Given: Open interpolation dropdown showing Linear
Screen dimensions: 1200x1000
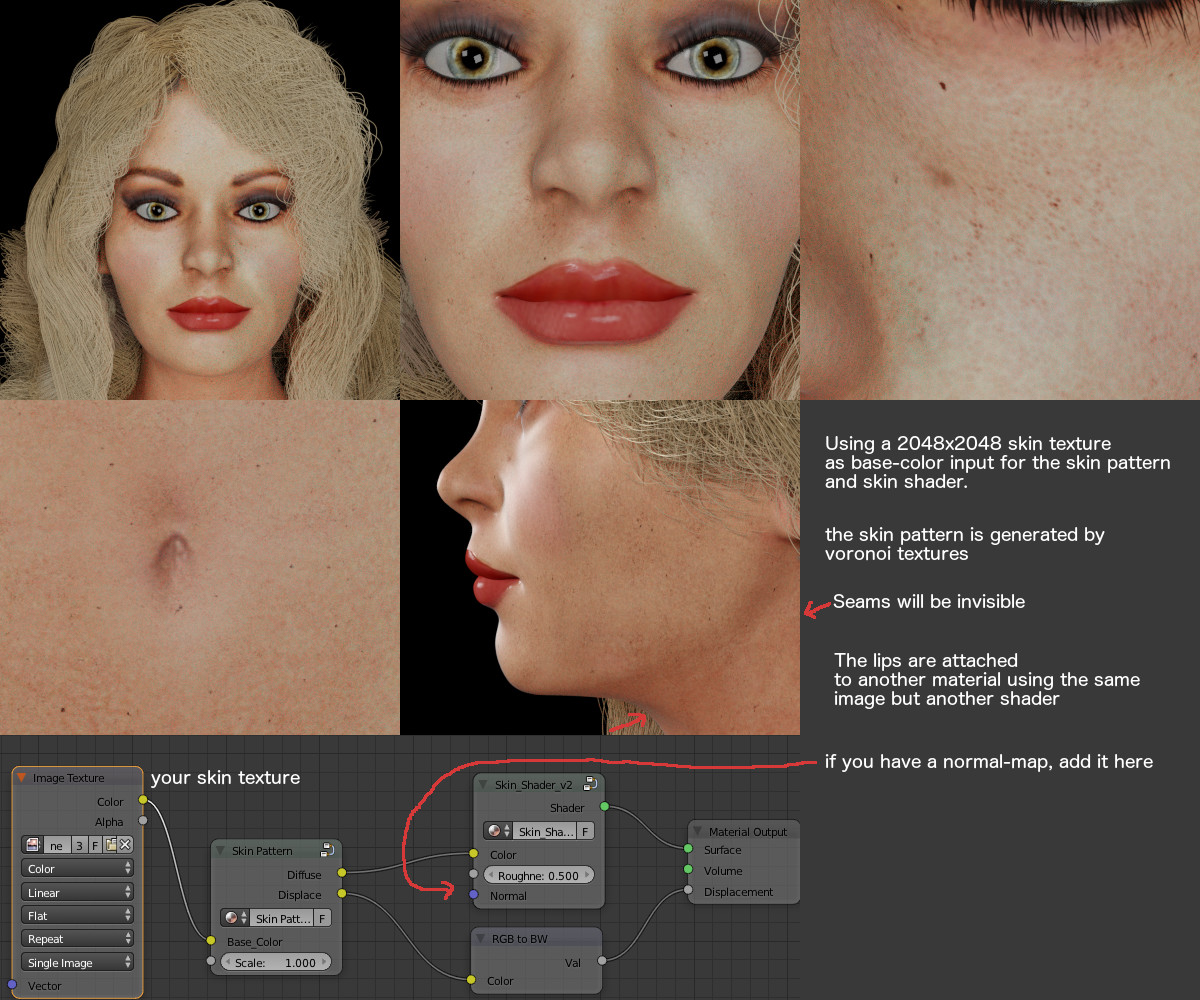Looking at the screenshot, I should pos(77,893).
